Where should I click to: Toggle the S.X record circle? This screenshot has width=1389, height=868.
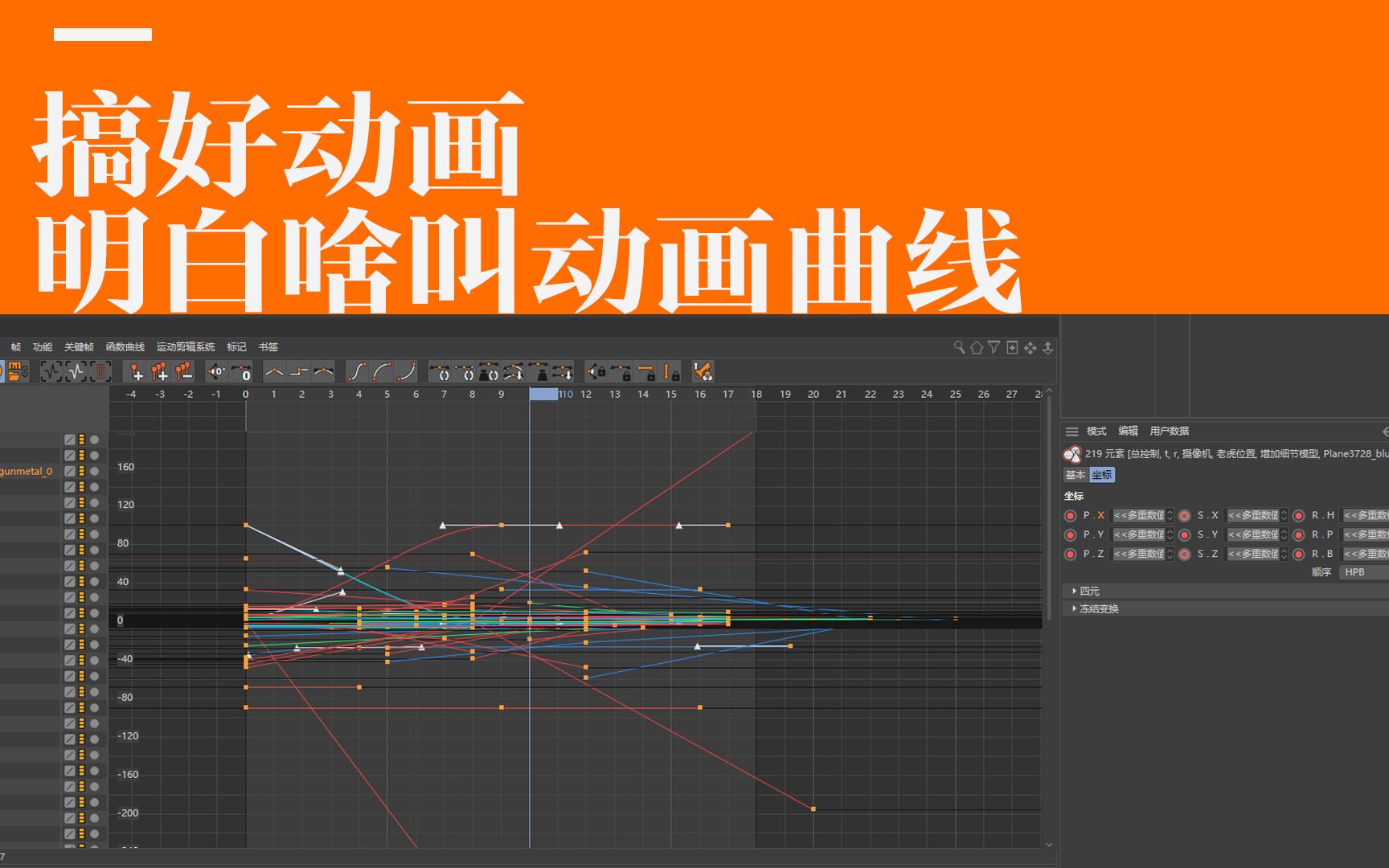pos(1184,515)
